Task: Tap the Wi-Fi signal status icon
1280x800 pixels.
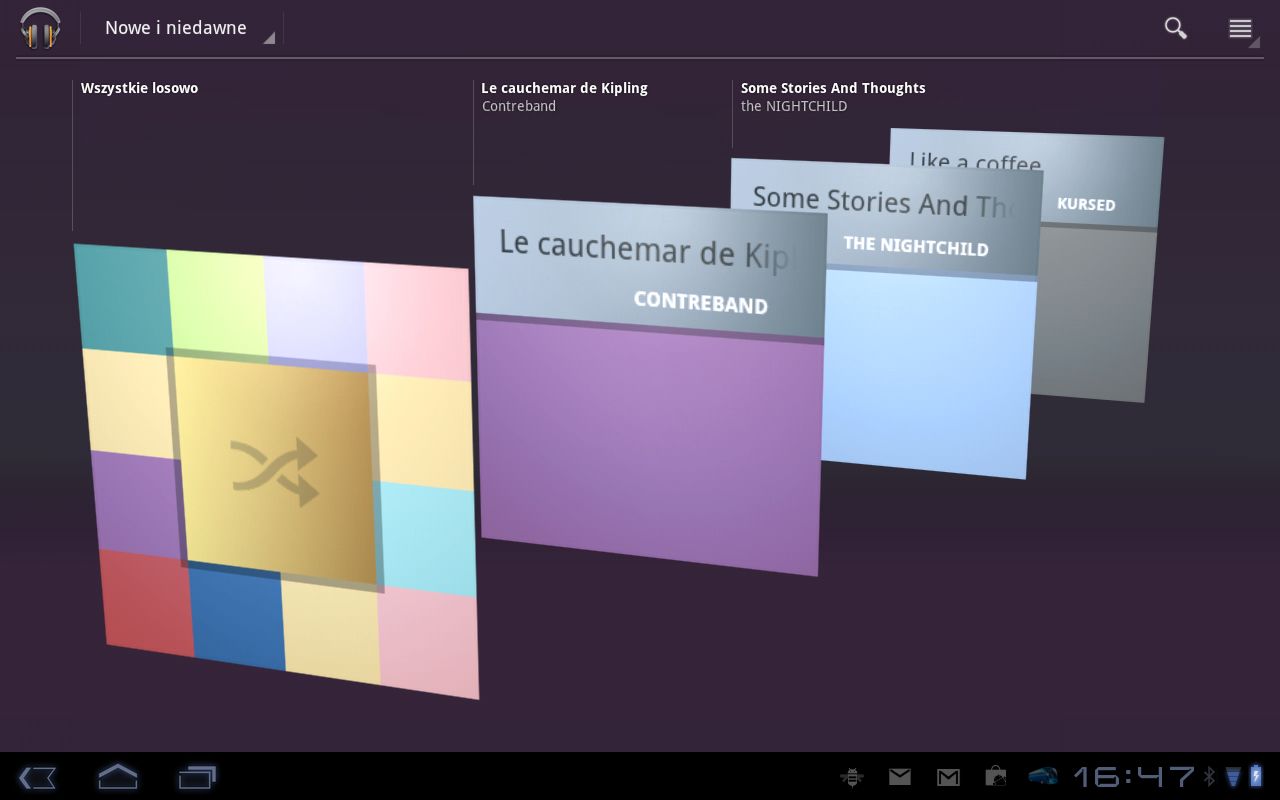Action: coord(1232,776)
